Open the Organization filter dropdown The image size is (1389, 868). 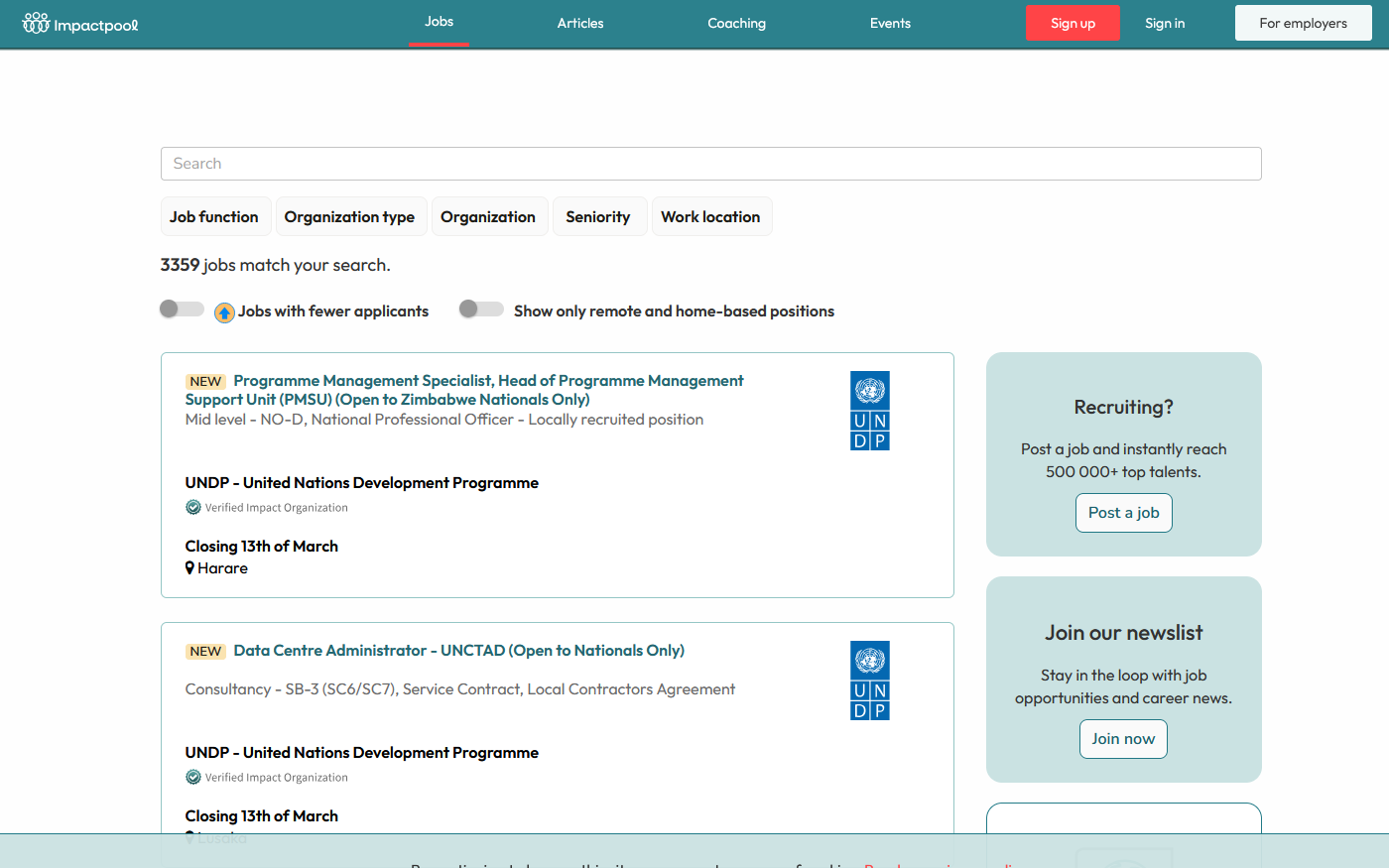[x=489, y=216]
